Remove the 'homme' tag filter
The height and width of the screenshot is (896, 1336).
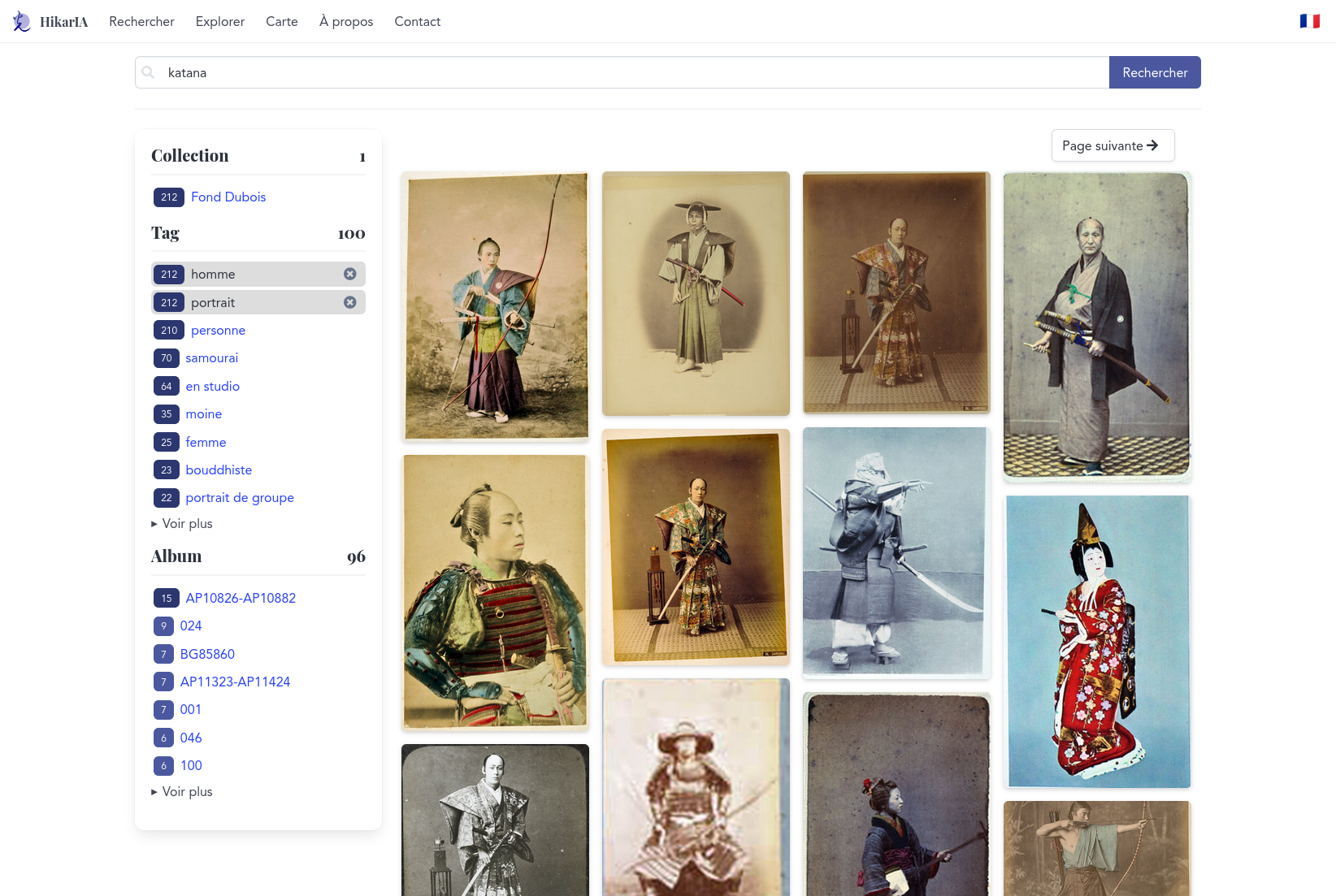click(x=349, y=275)
